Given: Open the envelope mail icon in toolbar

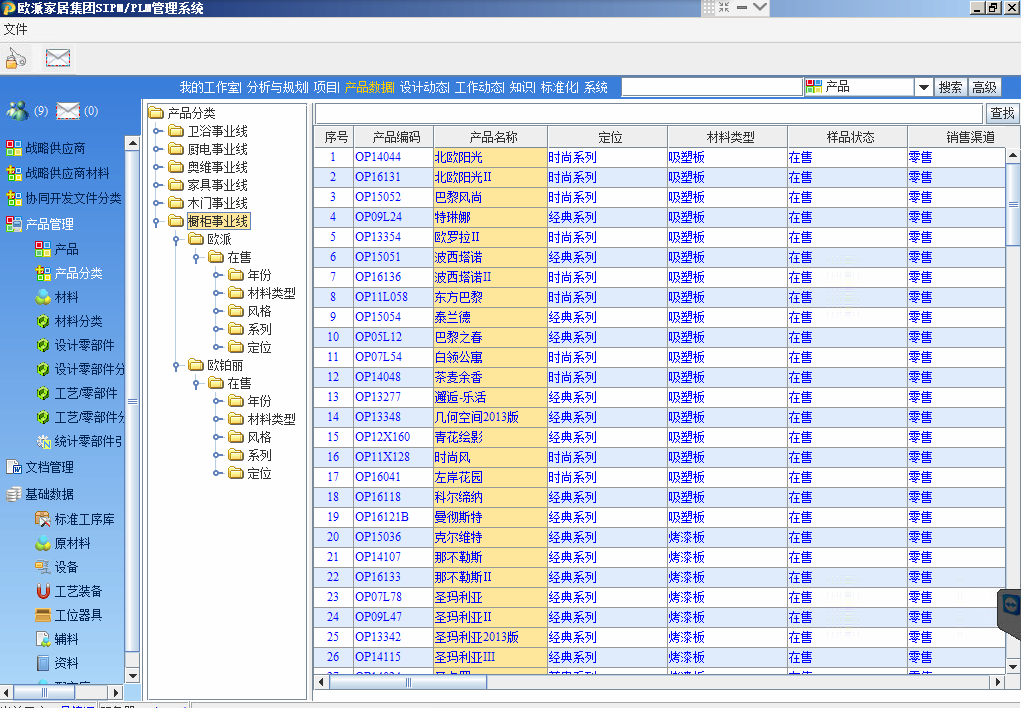Looking at the screenshot, I should (x=58, y=58).
